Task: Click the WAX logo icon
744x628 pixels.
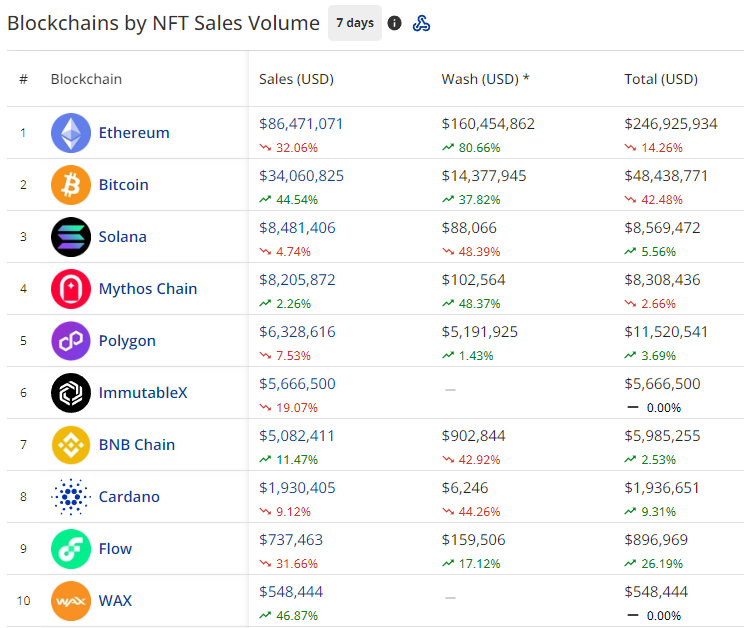Action: pyautogui.click(x=71, y=601)
